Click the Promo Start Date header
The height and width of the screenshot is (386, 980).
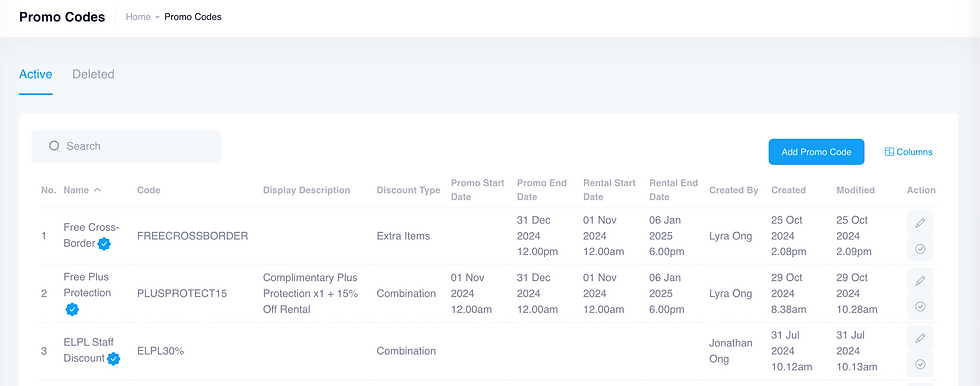[478, 190]
